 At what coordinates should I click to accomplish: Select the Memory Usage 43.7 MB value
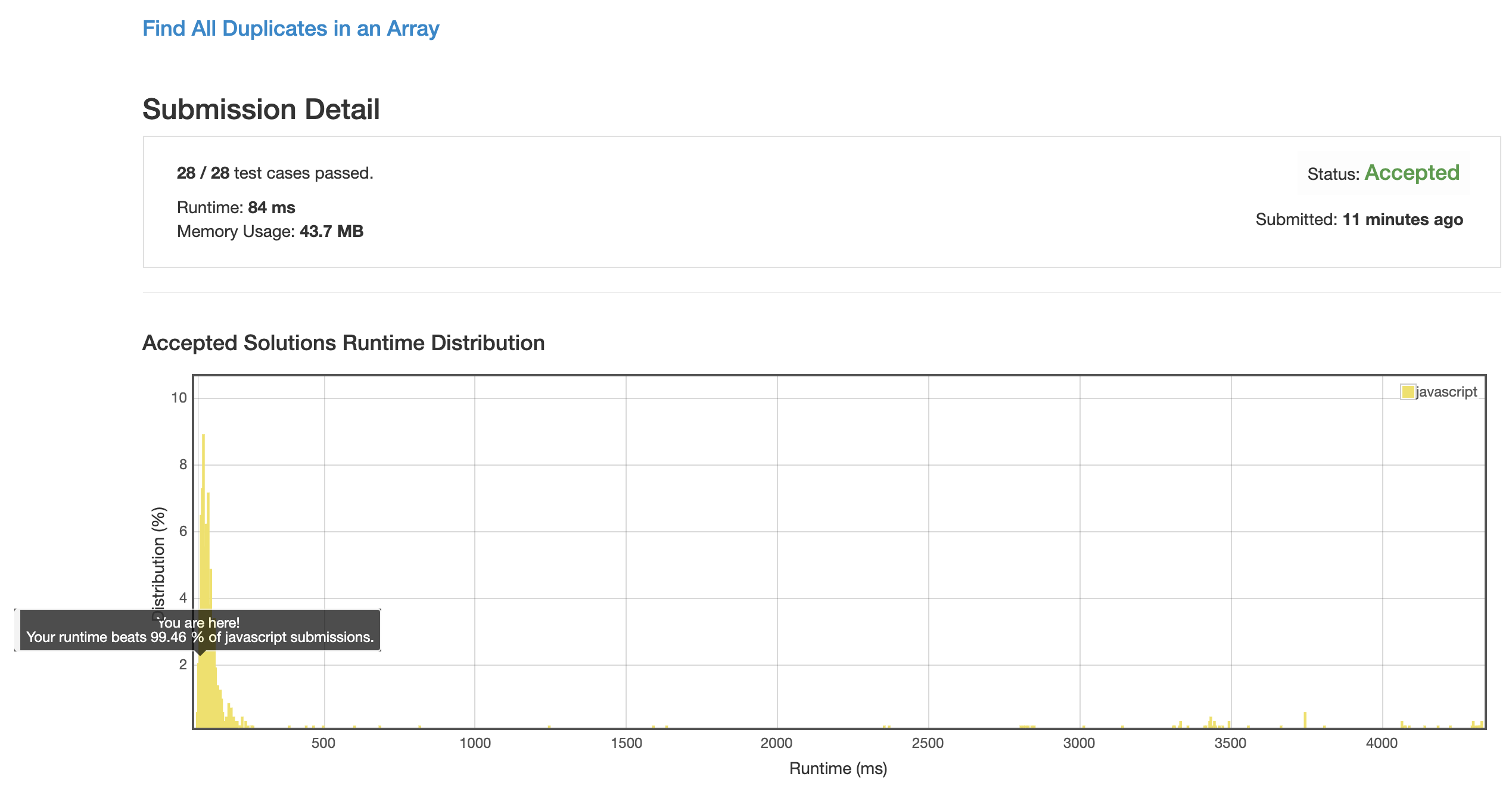pos(331,231)
